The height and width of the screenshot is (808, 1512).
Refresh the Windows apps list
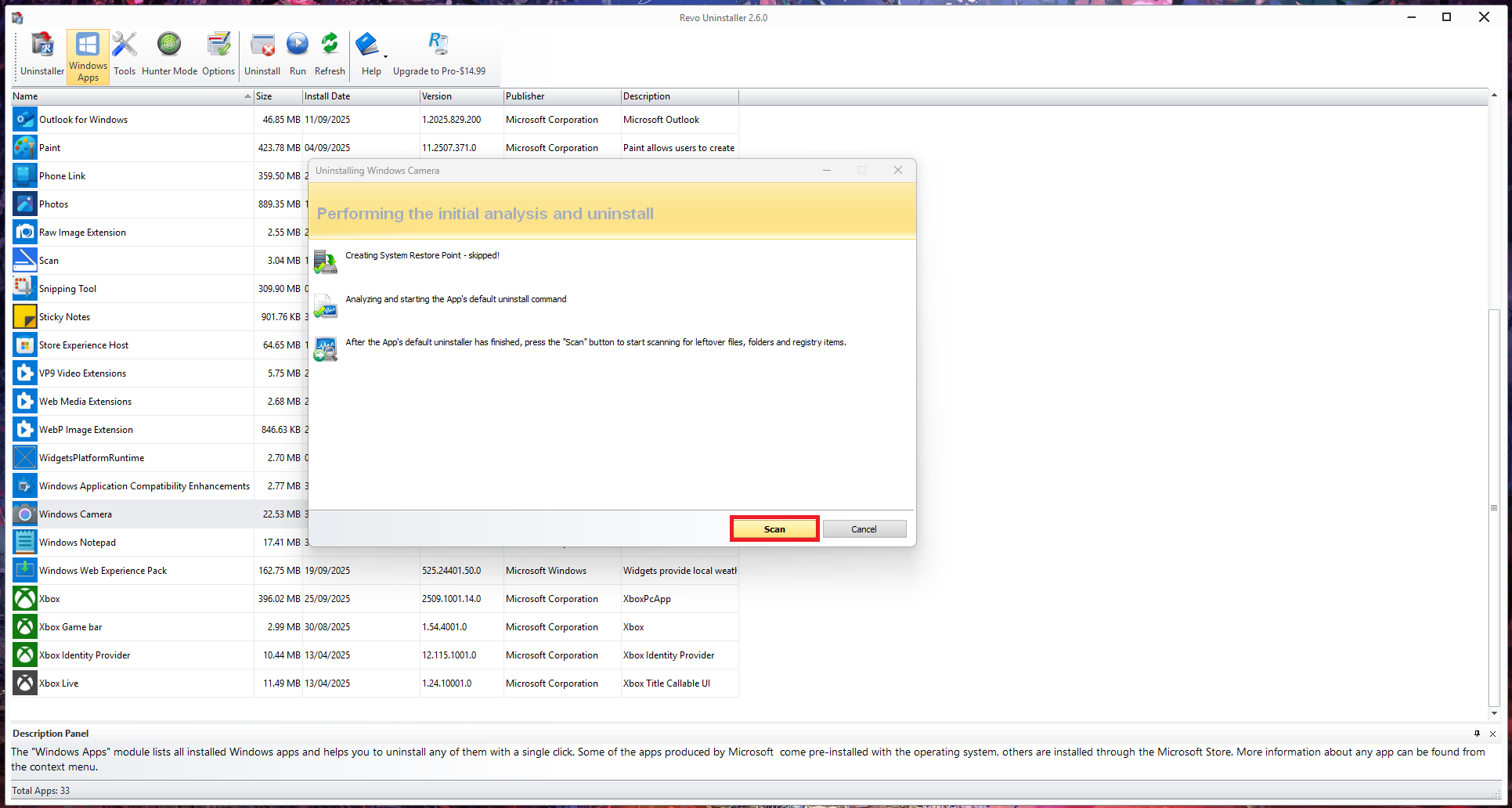330,55
